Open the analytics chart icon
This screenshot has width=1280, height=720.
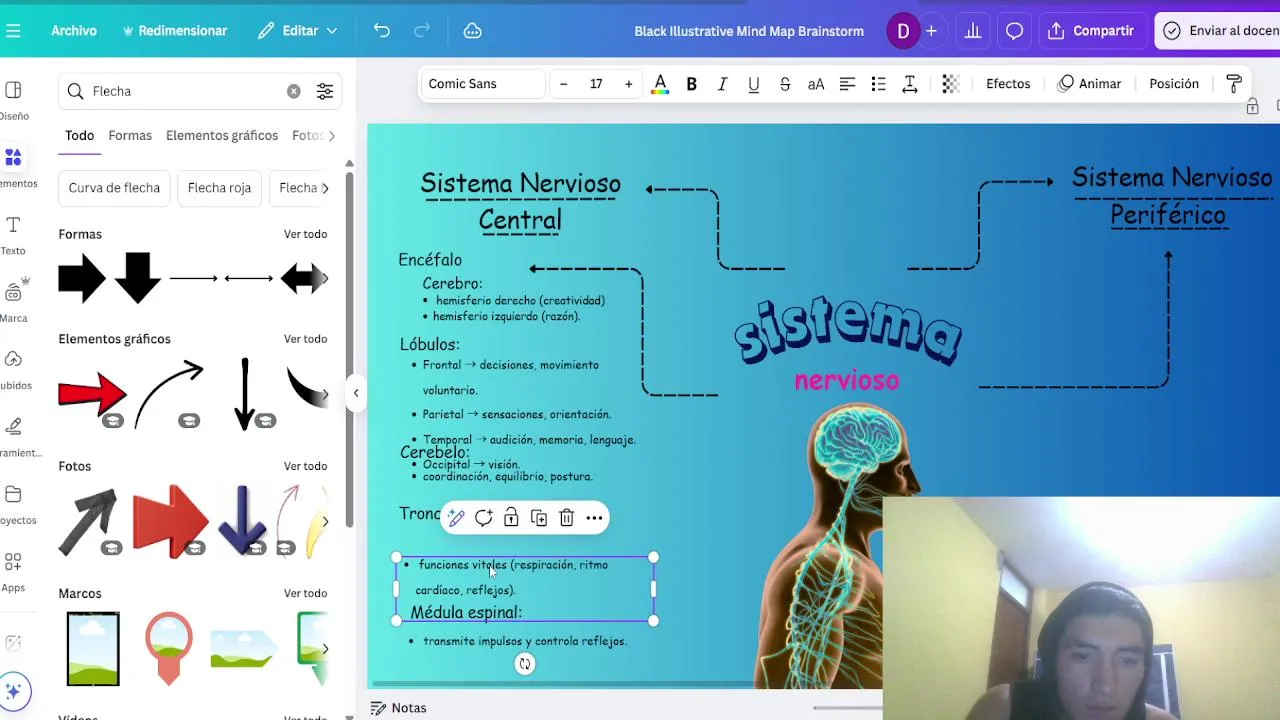pos(973,31)
